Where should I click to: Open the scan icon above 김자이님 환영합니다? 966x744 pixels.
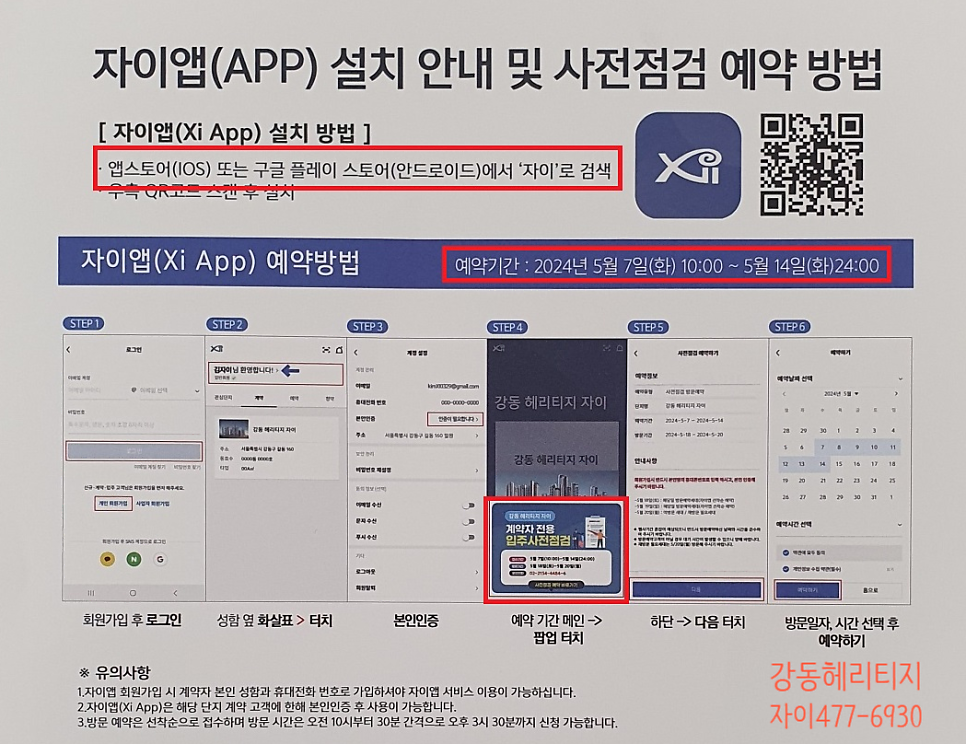(x=326, y=350)
